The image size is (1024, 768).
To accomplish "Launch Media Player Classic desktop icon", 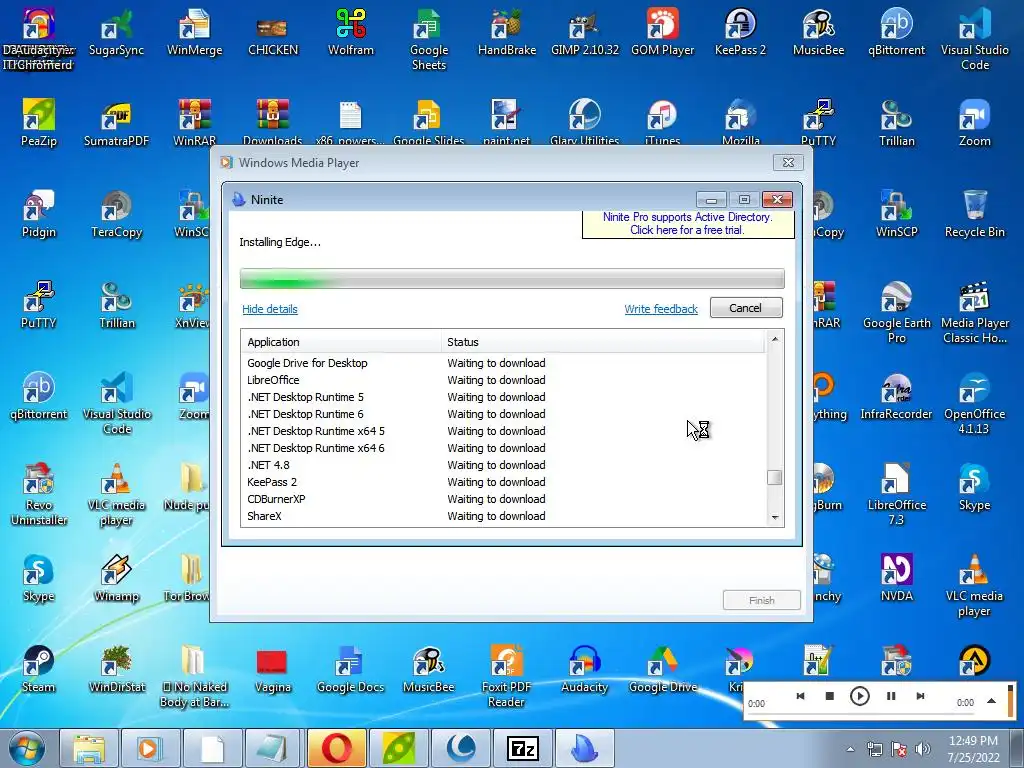I will (x=974, y=312).
